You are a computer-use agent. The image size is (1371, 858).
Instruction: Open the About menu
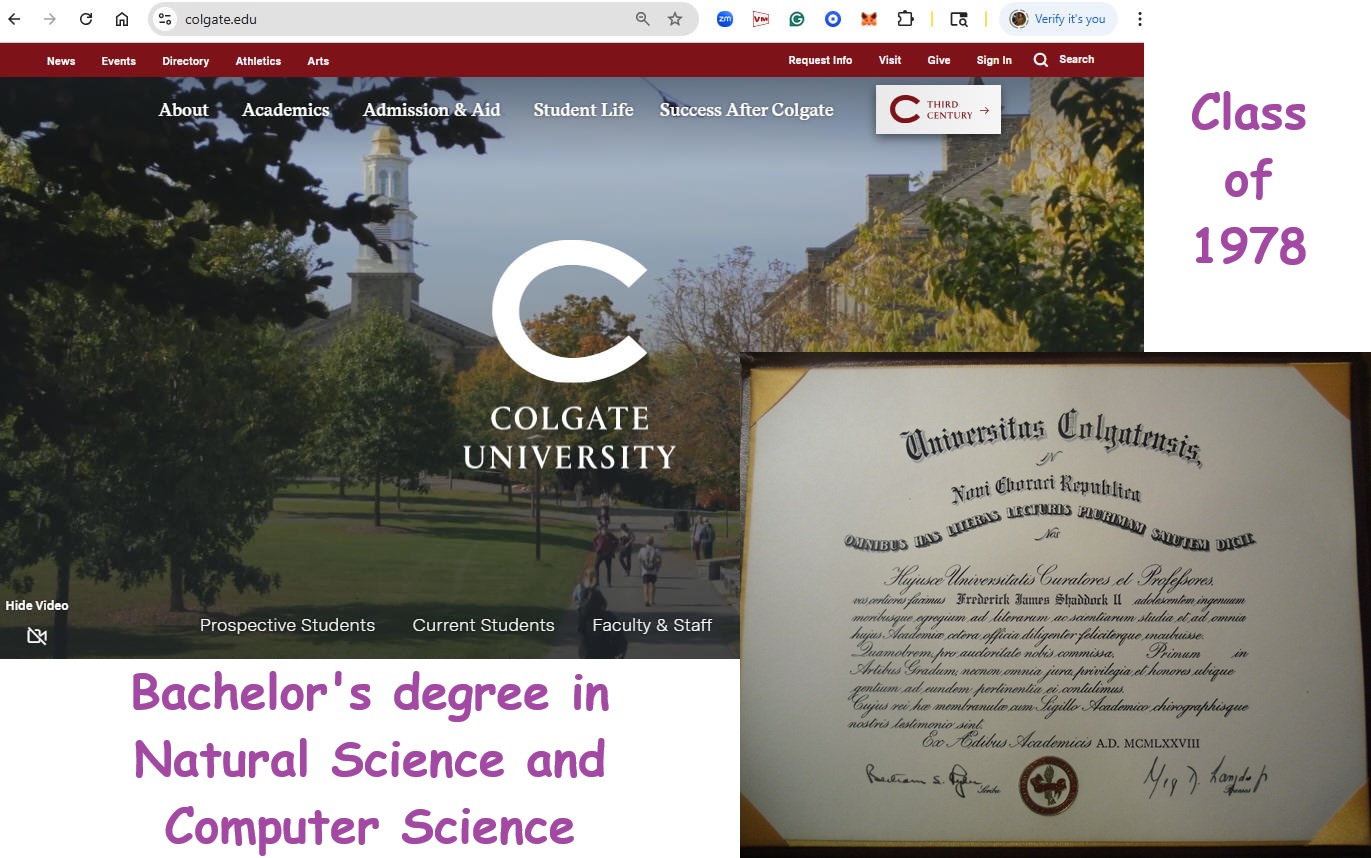coord(184,110)
